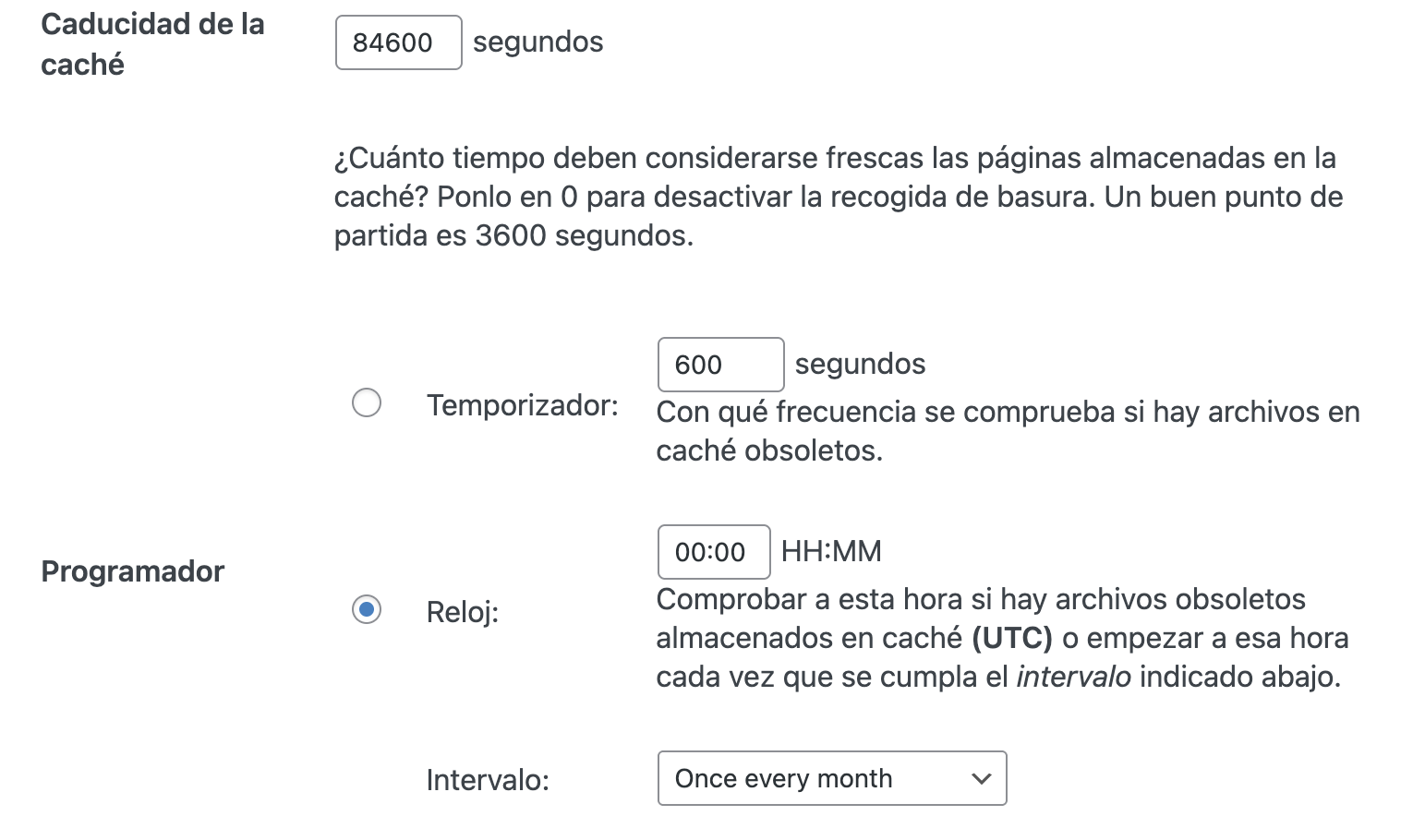Click the "Reloj:" label
Viewport: 1413px width, 840px height.
pyautogui.click(x=462, y=612)
